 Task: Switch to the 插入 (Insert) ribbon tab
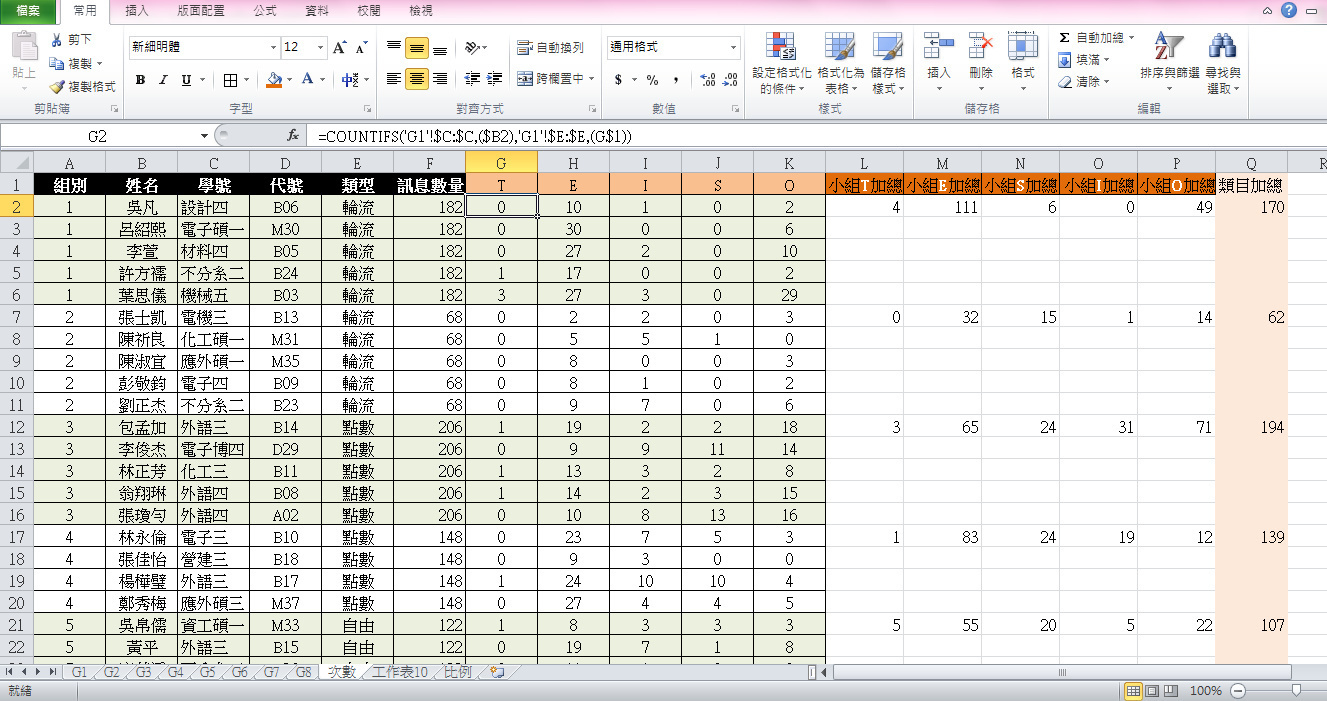point(138,11)
